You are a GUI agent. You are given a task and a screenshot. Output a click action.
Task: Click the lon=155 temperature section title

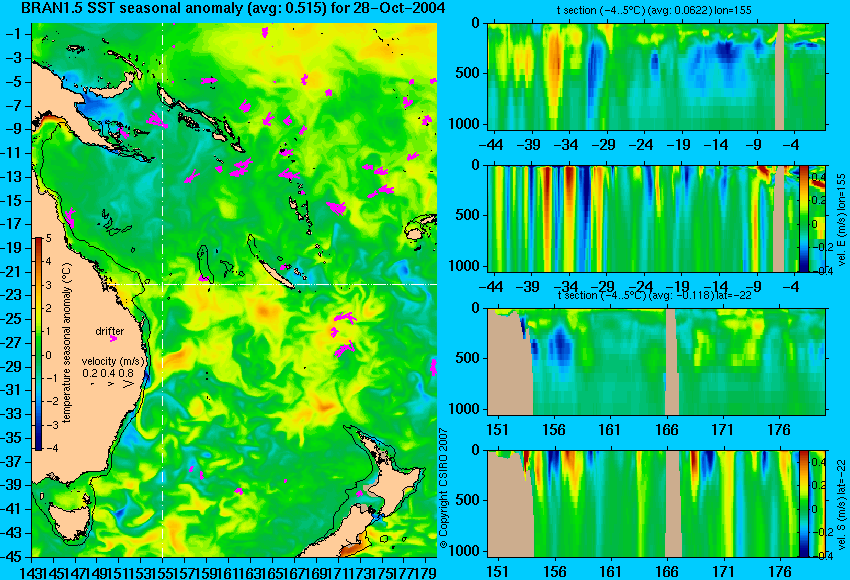[654, 10]
